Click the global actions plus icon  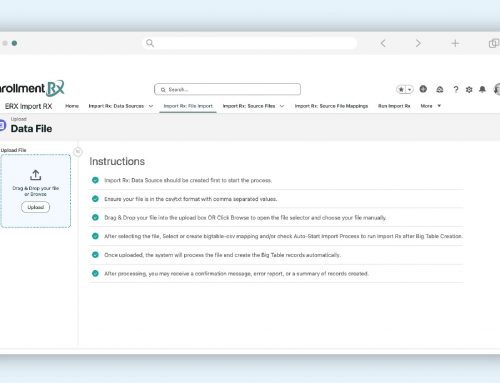[423, 89]
